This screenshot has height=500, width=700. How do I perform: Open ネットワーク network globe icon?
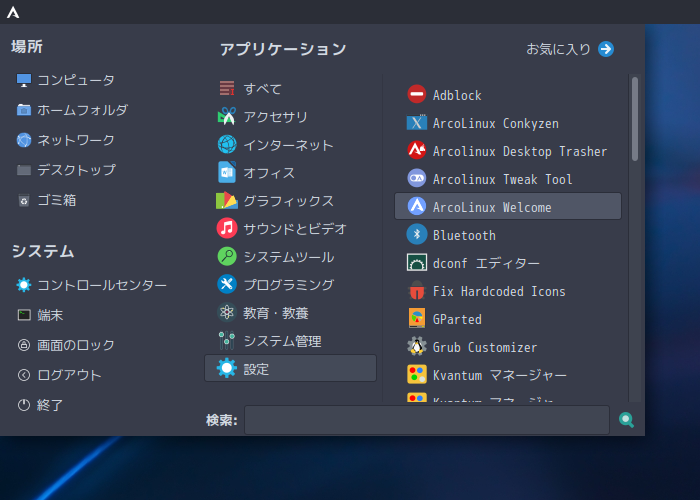pyautogui.click(x=24, y=140)
